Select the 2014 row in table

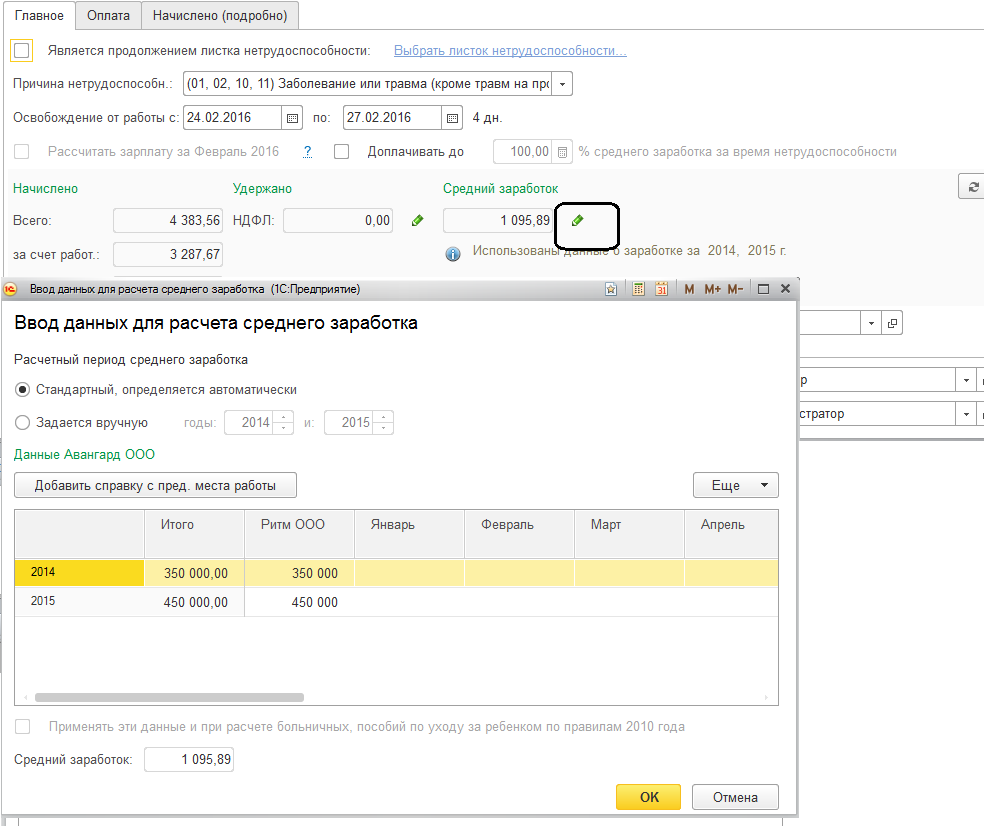click(396, 572)
